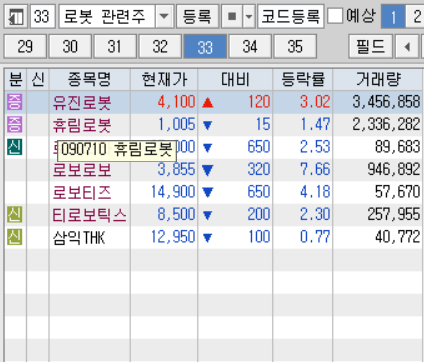Click the down arrow on 삼익THK row
Image resolution: width=424 pixels, height=362 pixels.
tap(207, 238)
